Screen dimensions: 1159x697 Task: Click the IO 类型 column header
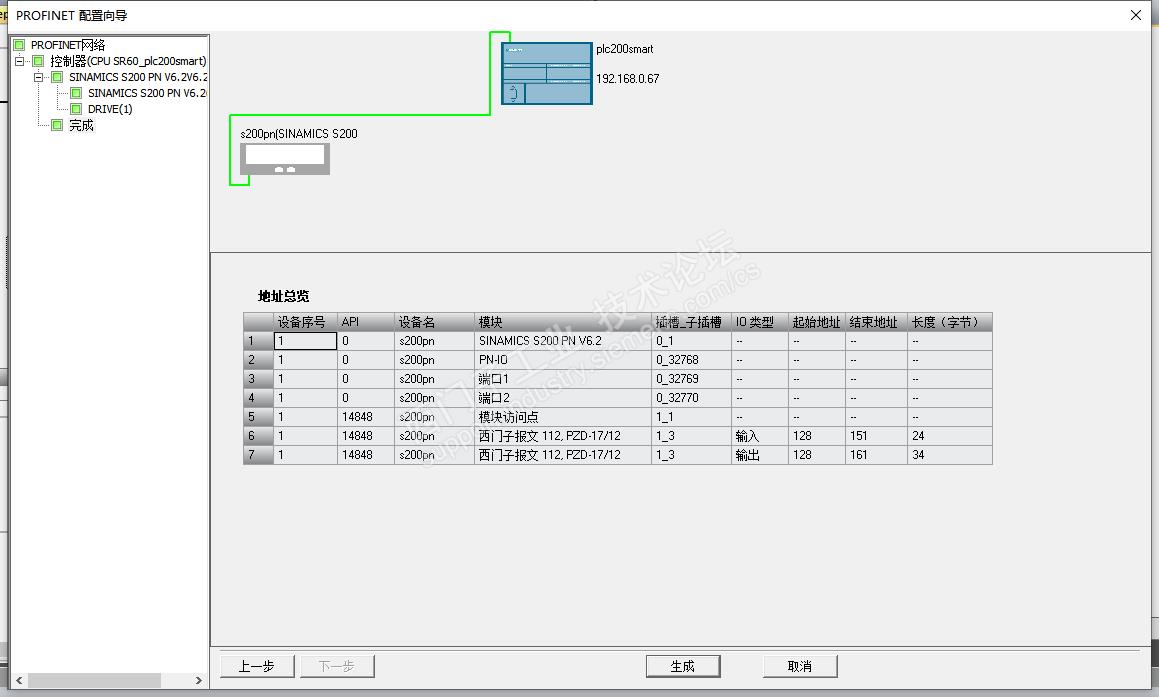pyautogui.click(x=760, y=322)
